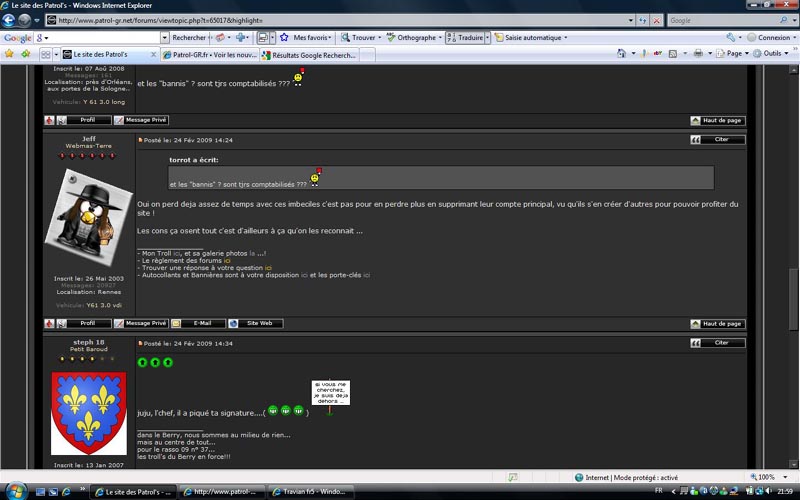Click Haut de page under torrot's post
The image size is (800, 500).
[x=718, y=120]
